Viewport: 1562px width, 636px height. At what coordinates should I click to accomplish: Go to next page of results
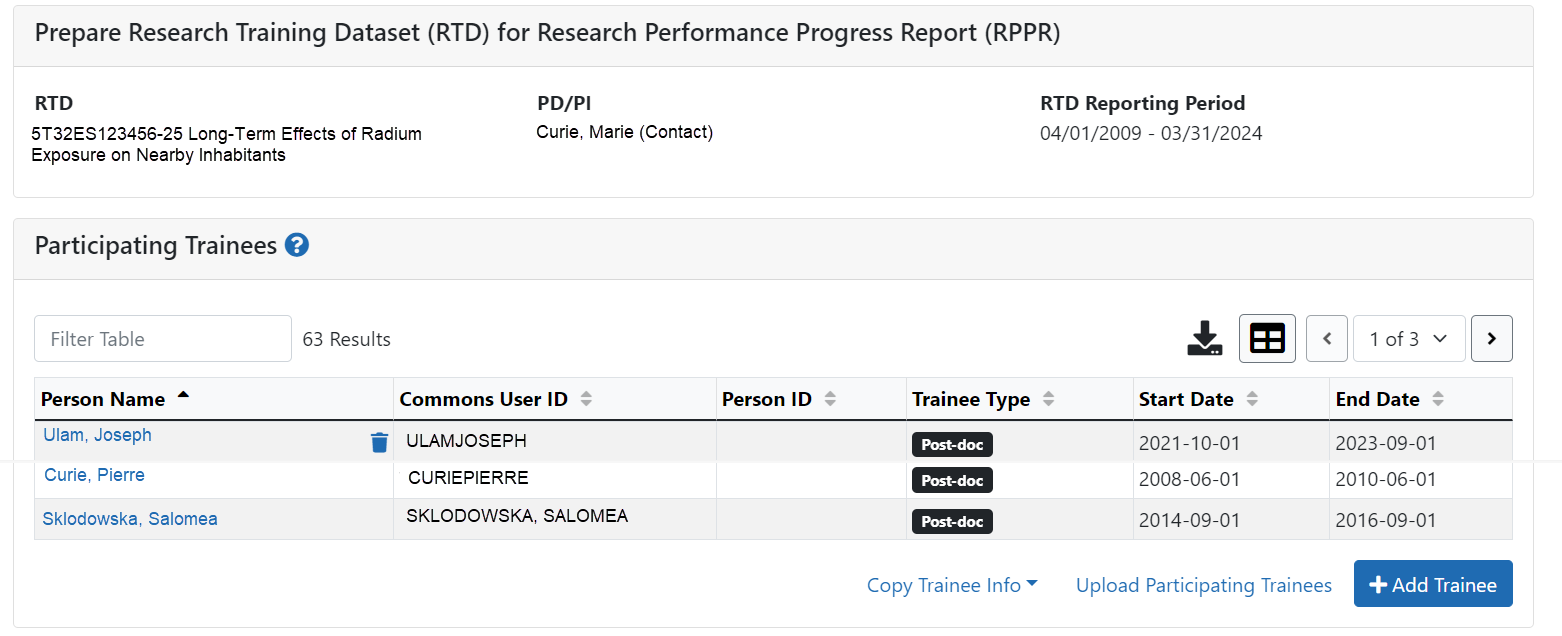1491,339
